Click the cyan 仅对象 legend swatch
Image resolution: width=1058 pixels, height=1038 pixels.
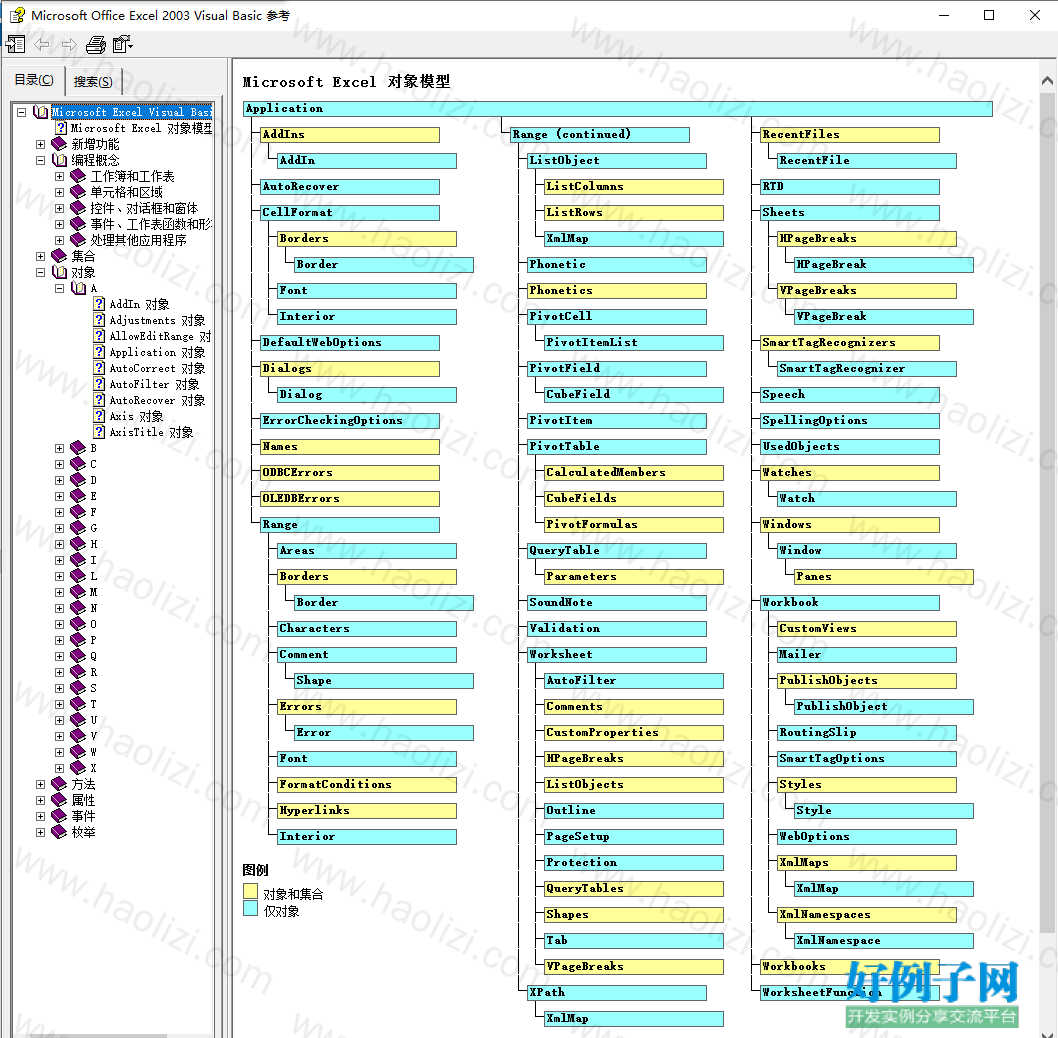(250, 908)
